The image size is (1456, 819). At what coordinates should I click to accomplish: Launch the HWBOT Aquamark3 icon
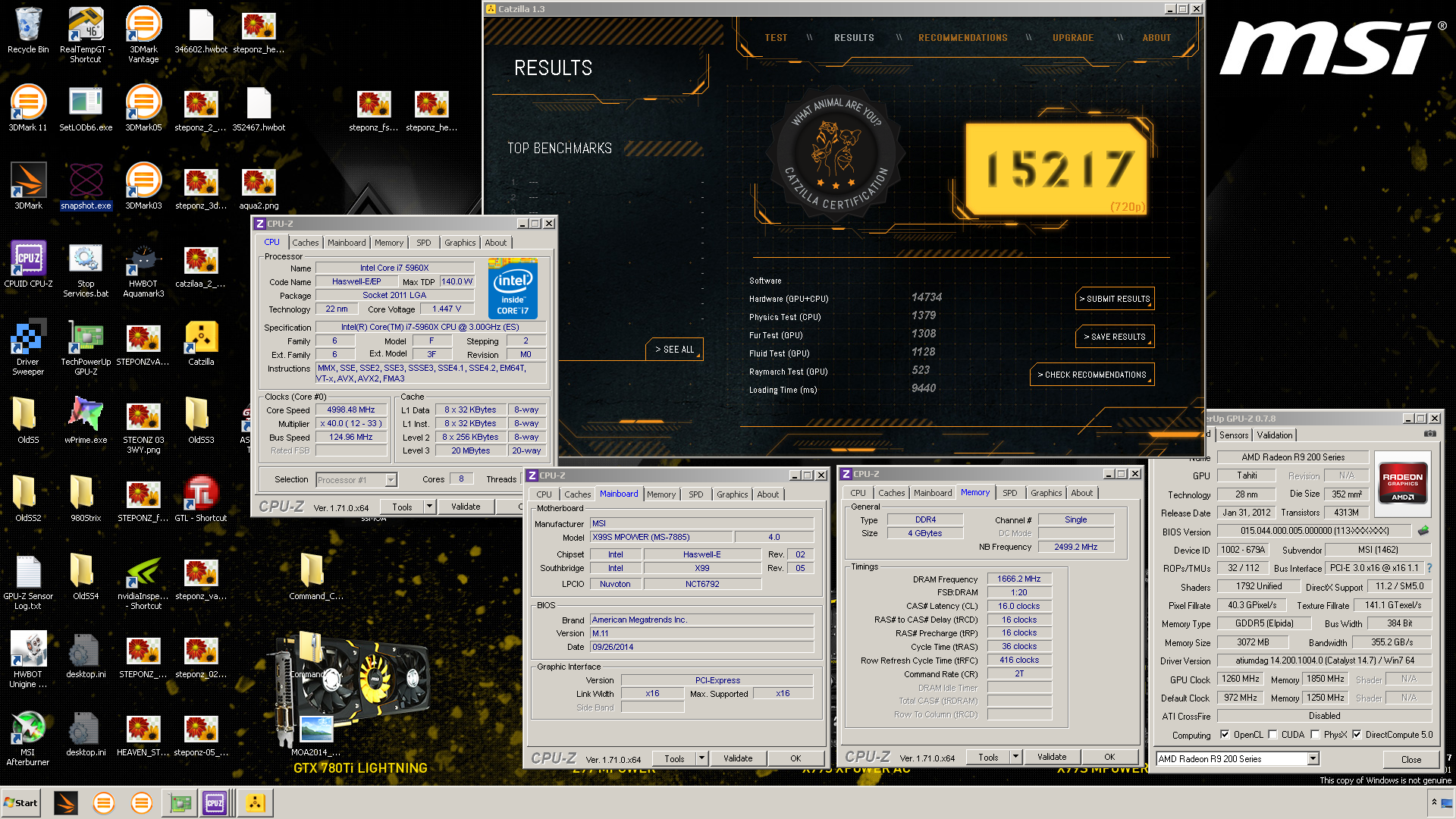(x=143, y=271)
